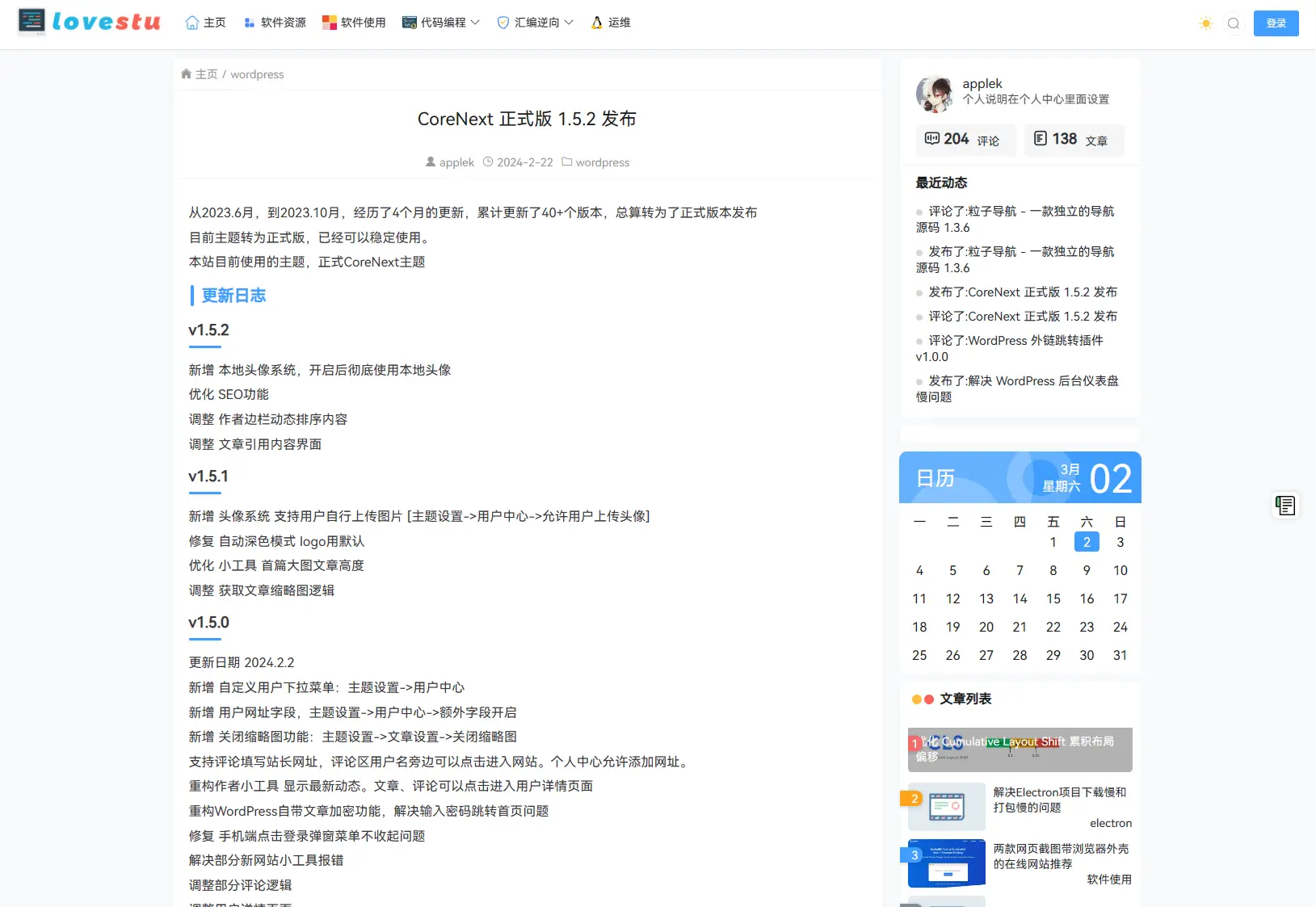Click the 软件使用 nav icon
This screenshot has width=1316, height=907.
click(x=330, y=22)
